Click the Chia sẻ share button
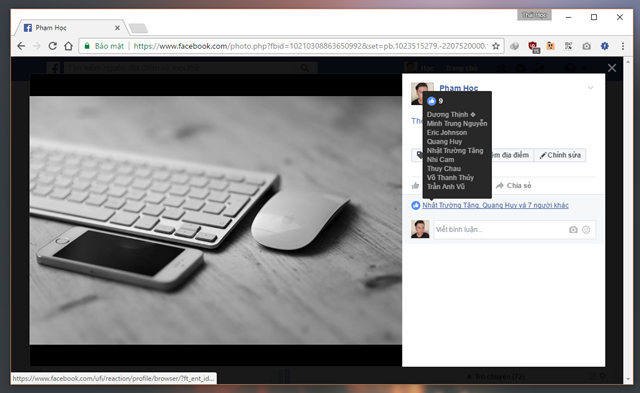 [513, 186]
